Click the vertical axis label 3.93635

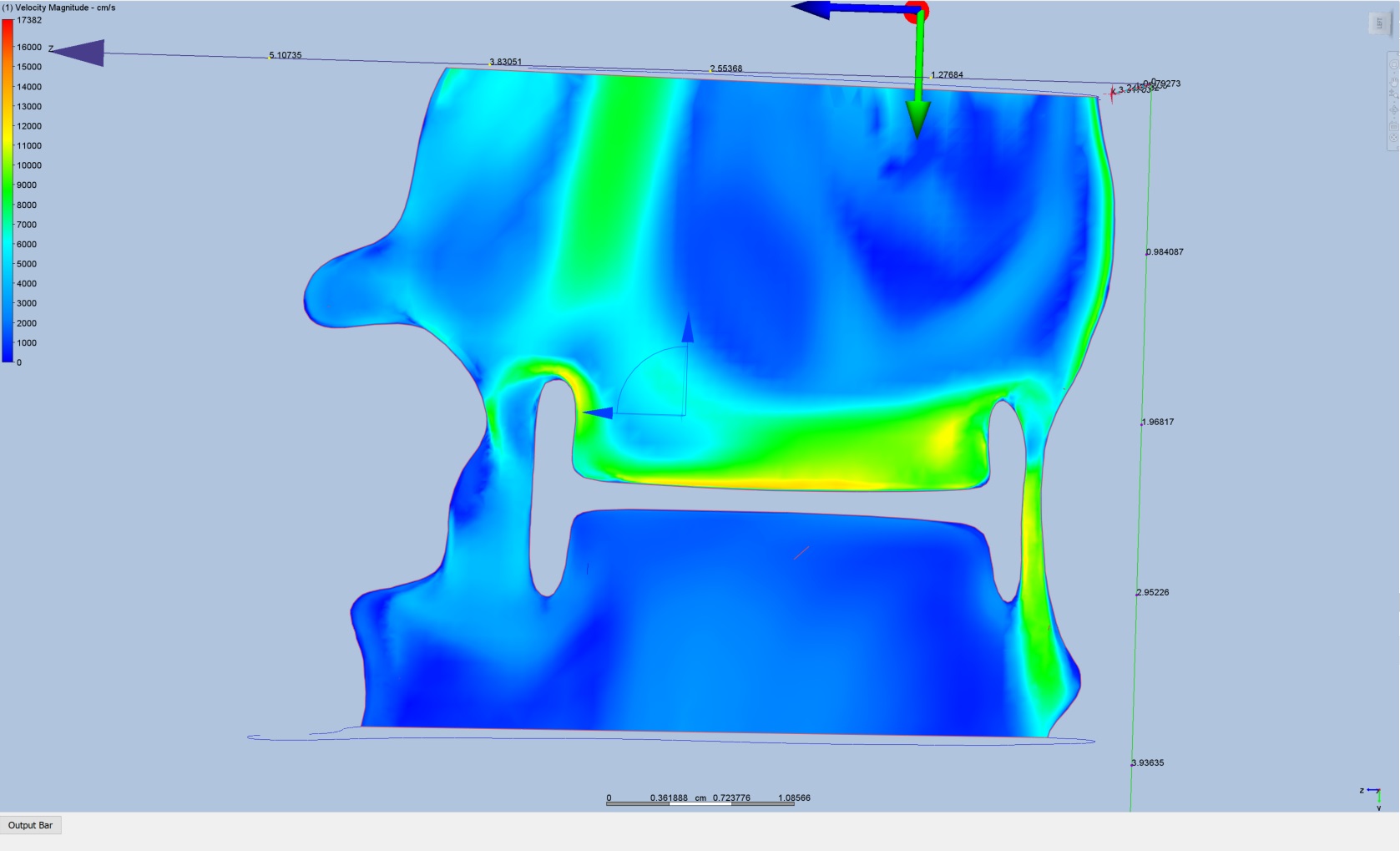point(1148,762)
